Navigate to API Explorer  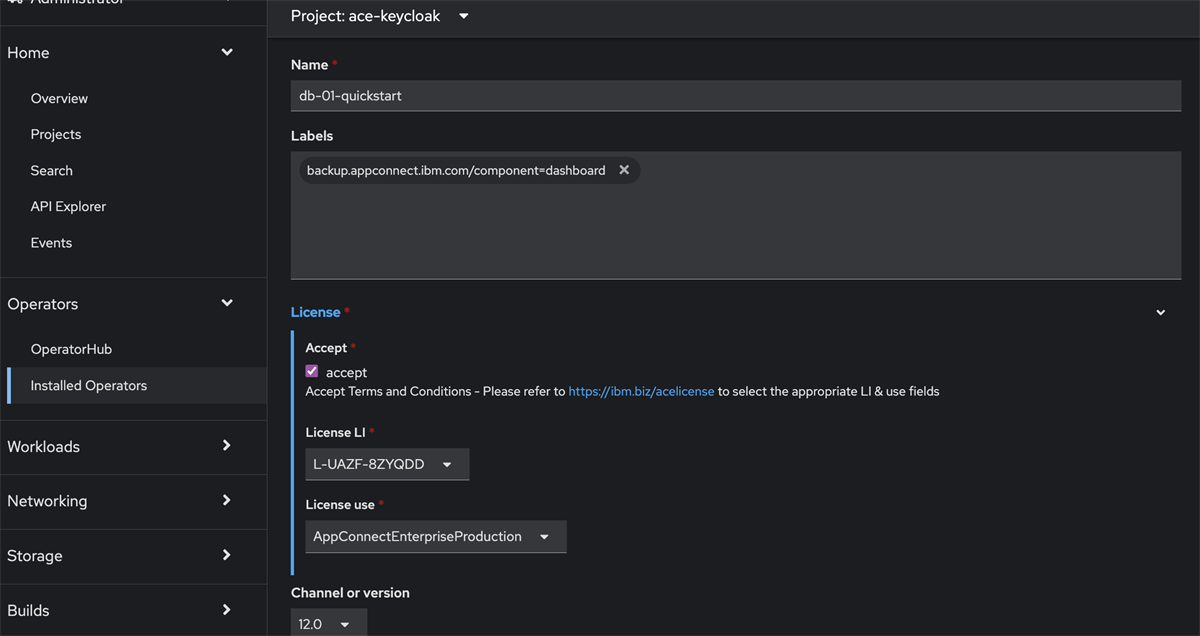point(68,206)
